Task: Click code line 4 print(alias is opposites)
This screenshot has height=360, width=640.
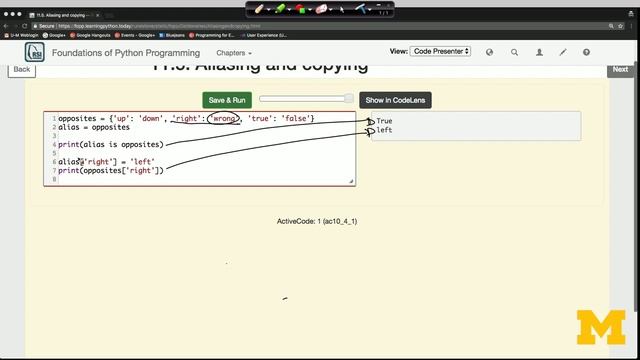Action: 111,144
